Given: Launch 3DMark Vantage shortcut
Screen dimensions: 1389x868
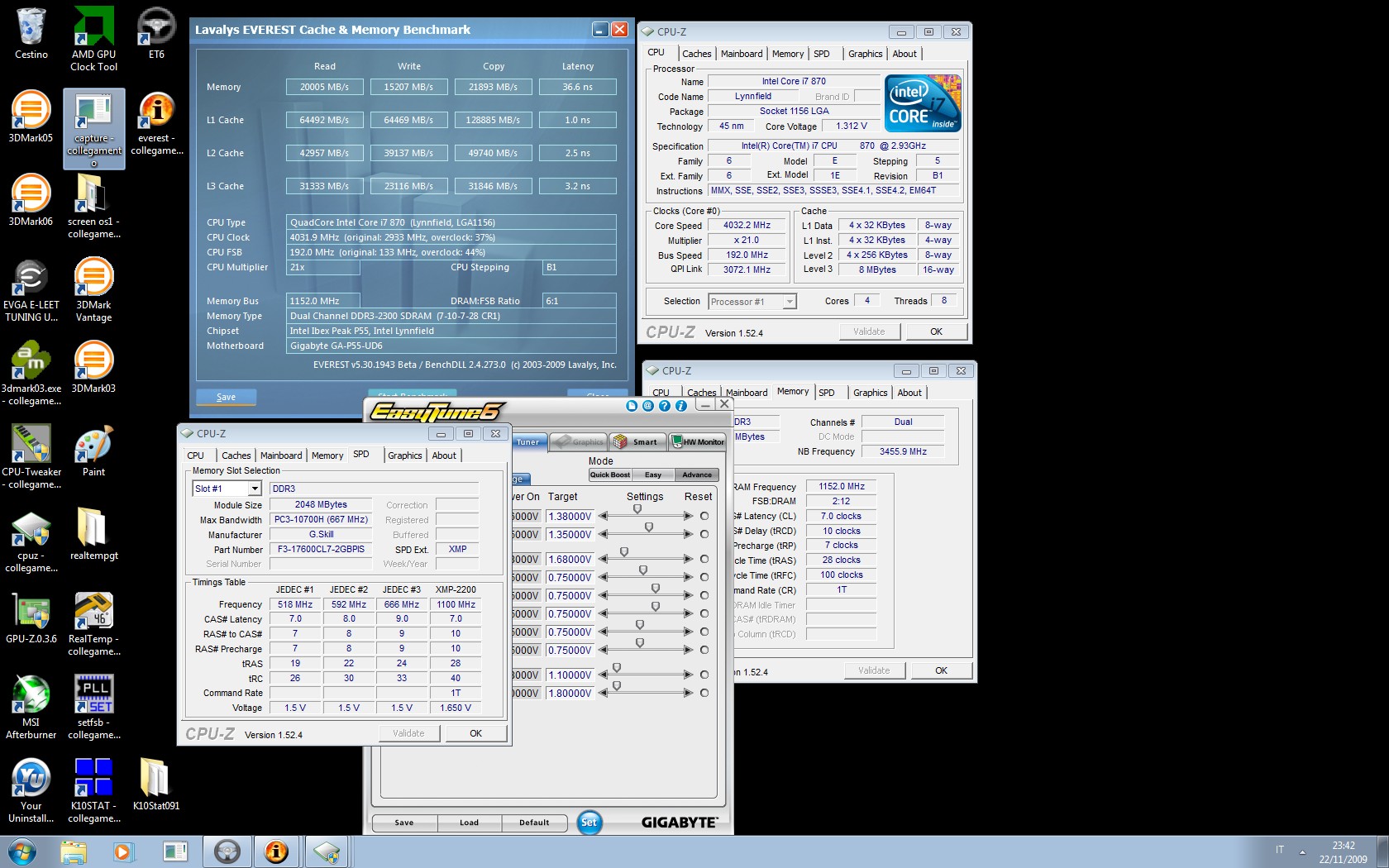Looking at the screenshot, I should tap(94, 290).
